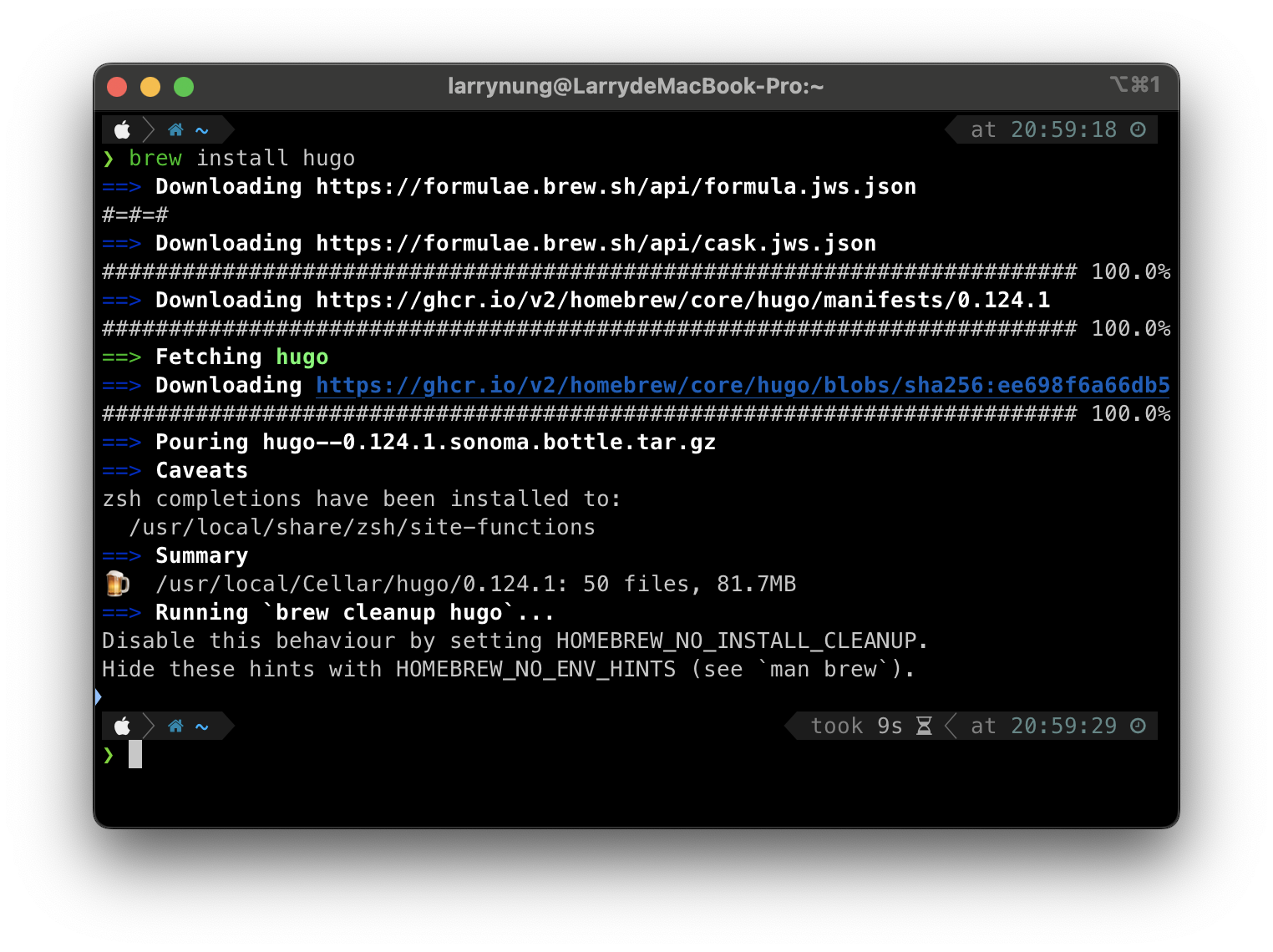
Task: Click the 'zsh completions have been installed to:' line
Action: (362, 499)
